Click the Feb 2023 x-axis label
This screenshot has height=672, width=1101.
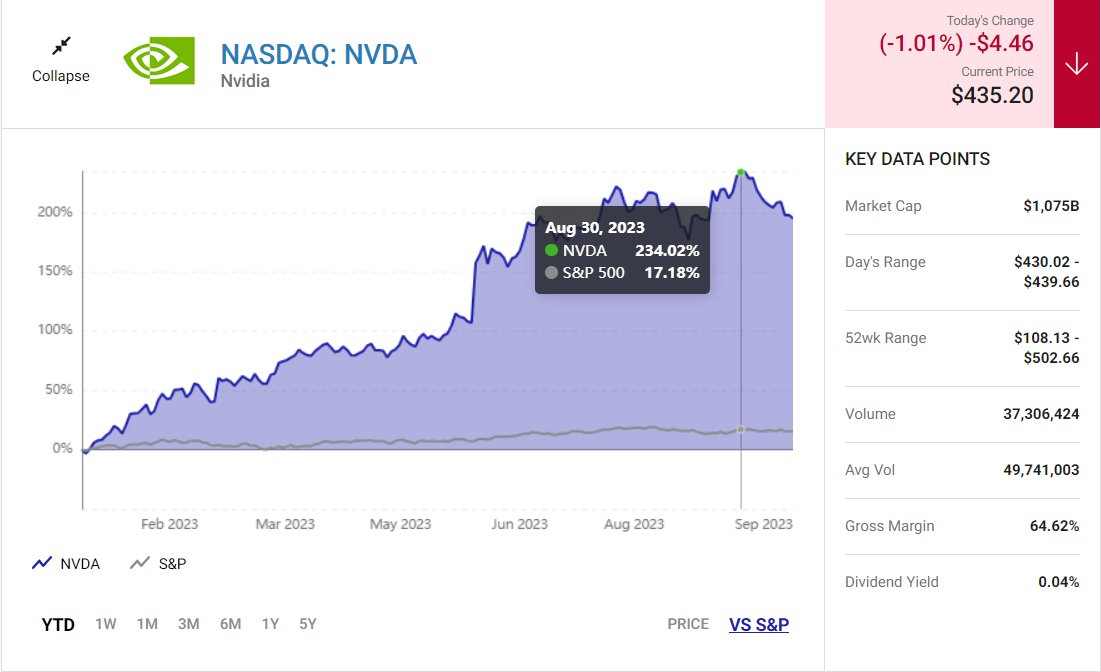(x=169, y=524)
